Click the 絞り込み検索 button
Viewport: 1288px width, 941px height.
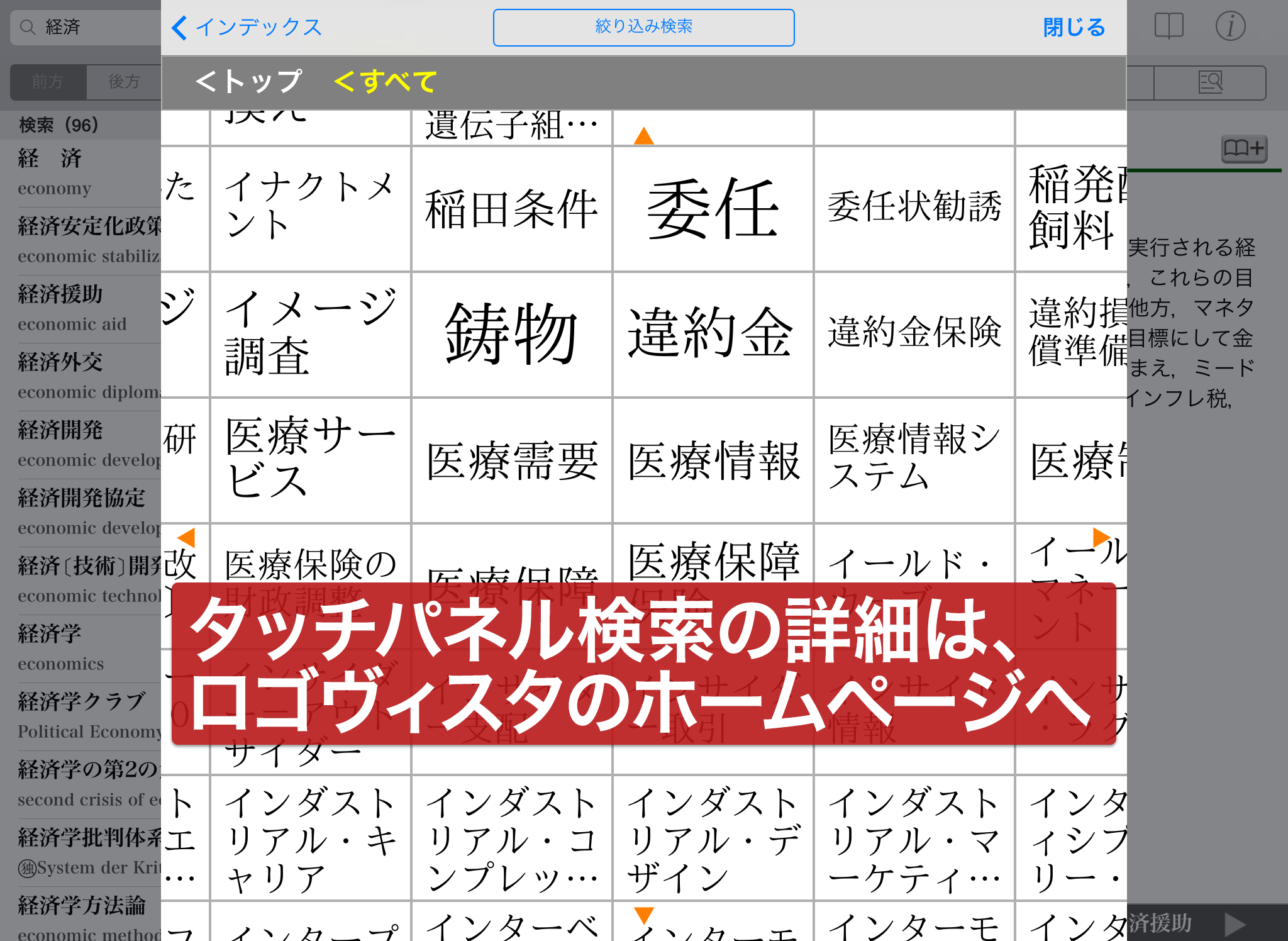click(x=643, y=27)
